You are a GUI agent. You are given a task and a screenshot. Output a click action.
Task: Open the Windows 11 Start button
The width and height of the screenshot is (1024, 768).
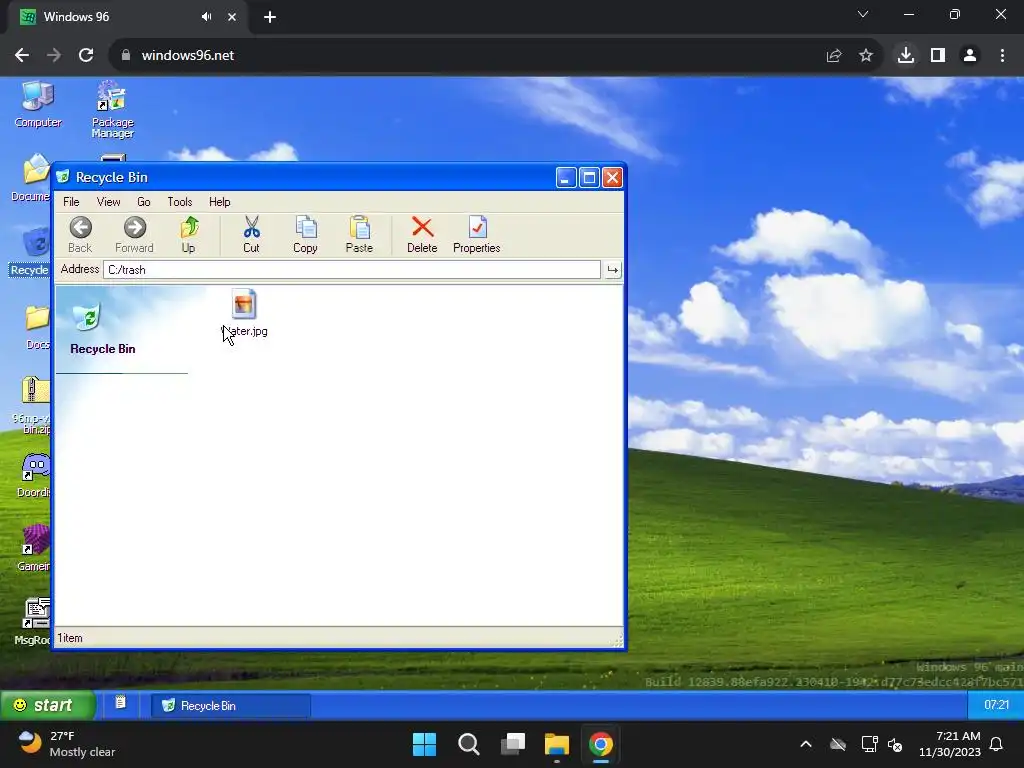point(424,744)
